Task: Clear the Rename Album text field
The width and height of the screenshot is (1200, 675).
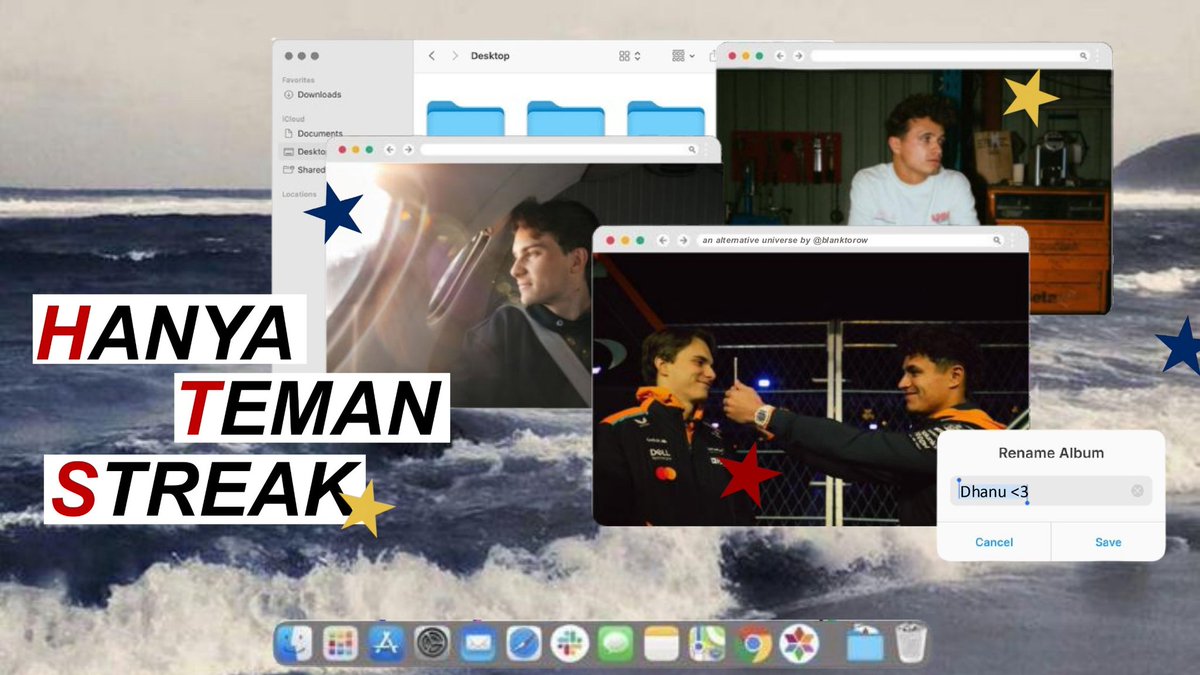Action: click(x=1137, y=491)
